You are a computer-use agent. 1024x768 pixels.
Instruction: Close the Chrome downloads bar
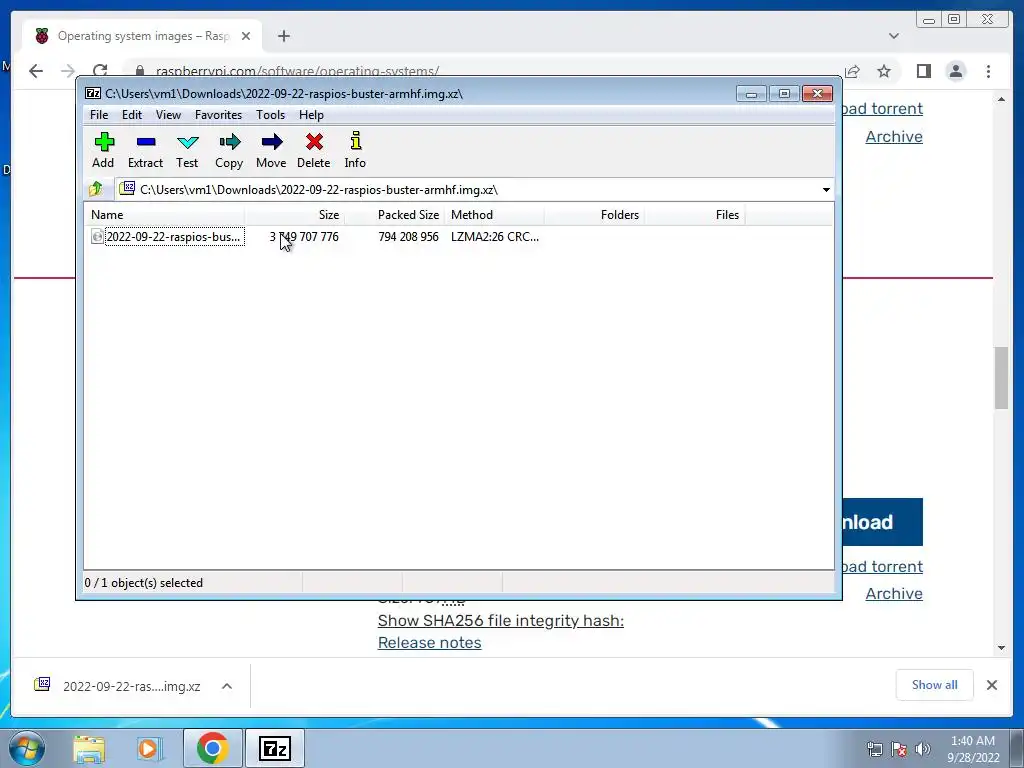point(991,685)
